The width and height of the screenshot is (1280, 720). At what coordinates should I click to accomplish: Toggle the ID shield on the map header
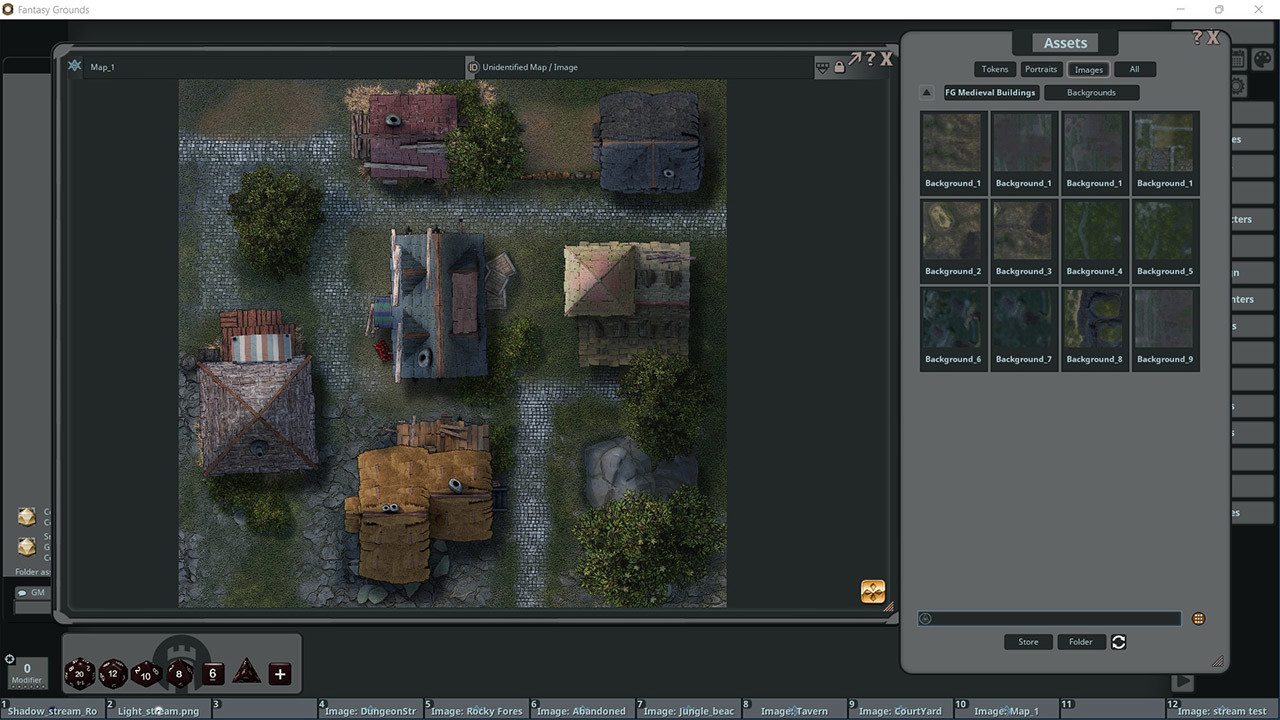[472, 67]
